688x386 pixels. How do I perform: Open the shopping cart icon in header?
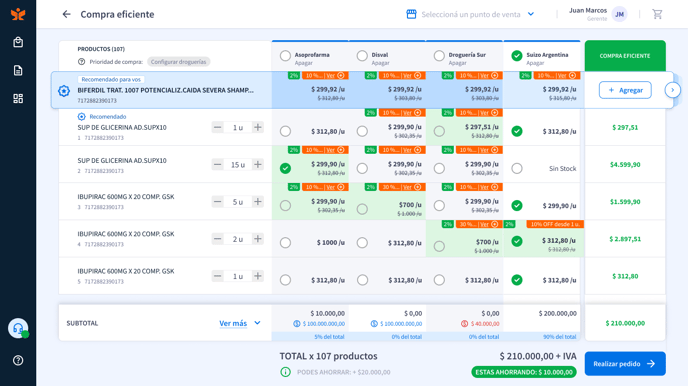tap(657, 14)
